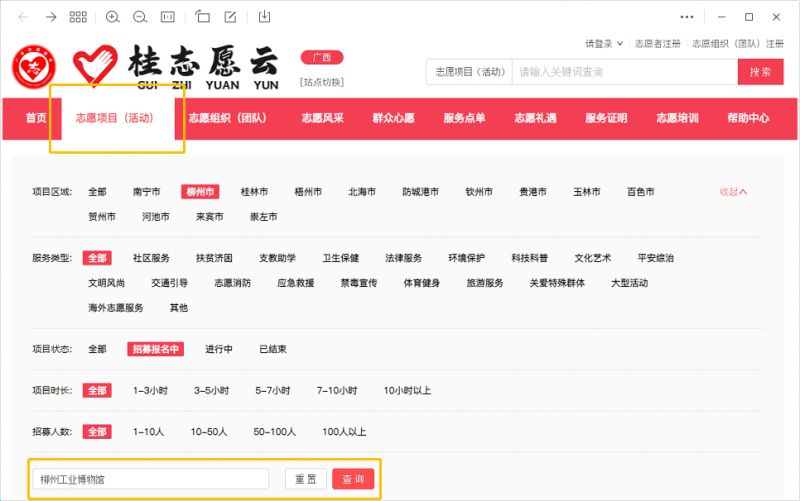Click the [站点切换] link
The image size is (800, 501).
click(322, 82)
